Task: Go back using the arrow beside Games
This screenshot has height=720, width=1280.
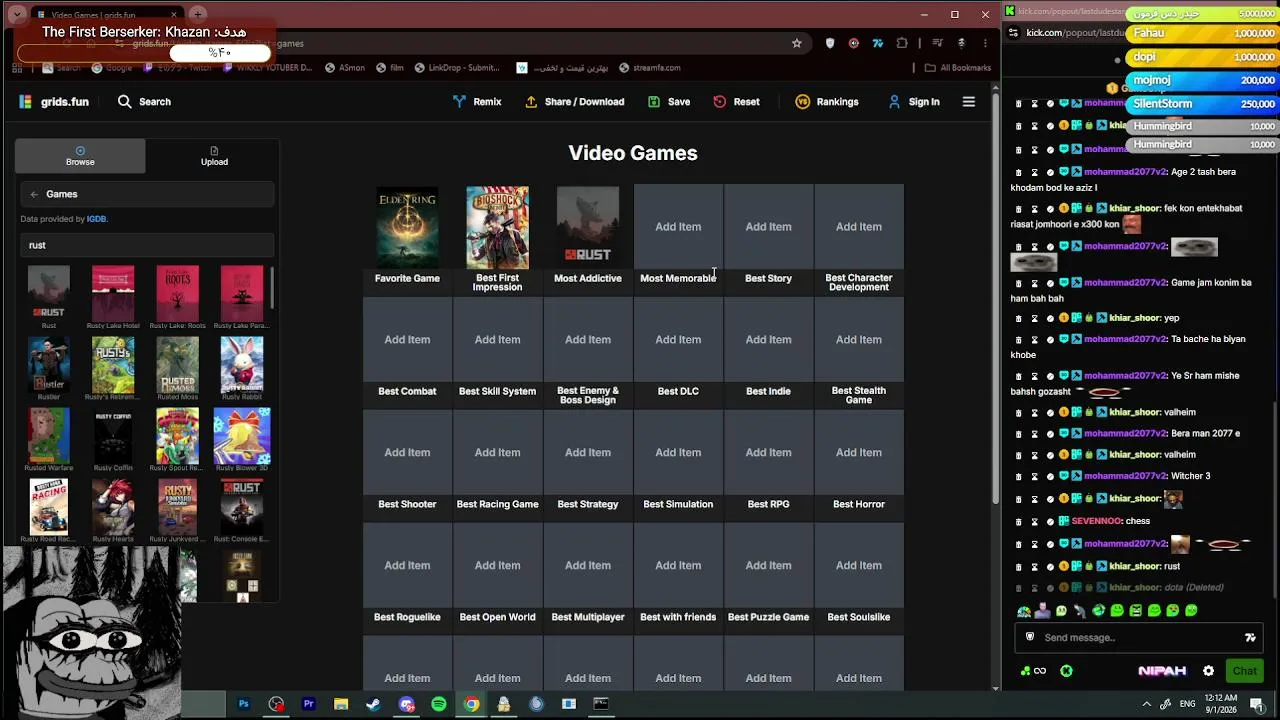Action: [34, 194]
